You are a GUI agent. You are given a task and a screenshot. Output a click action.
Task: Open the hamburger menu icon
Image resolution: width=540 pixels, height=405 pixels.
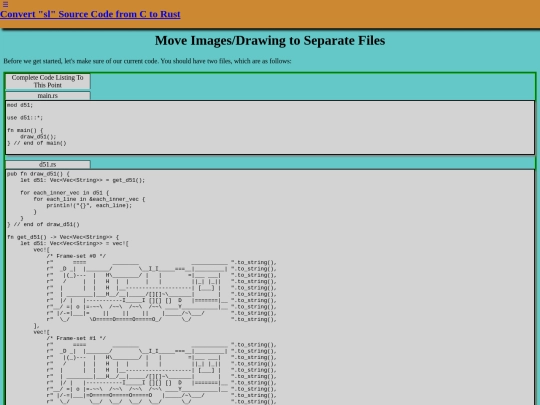tap(5, 4)
